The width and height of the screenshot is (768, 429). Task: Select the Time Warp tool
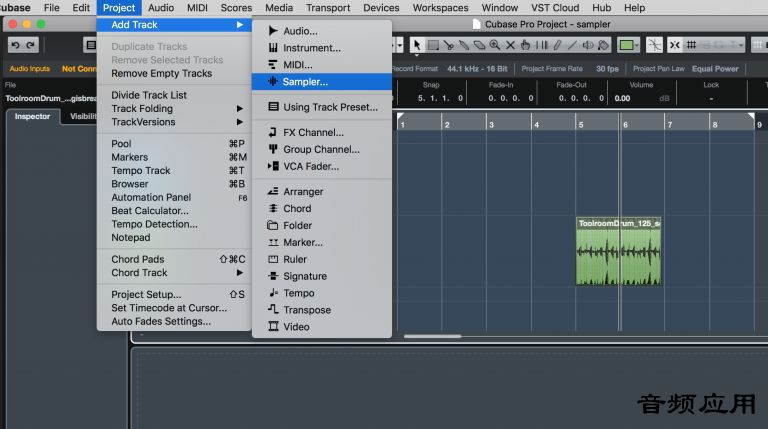click(542, 45)
